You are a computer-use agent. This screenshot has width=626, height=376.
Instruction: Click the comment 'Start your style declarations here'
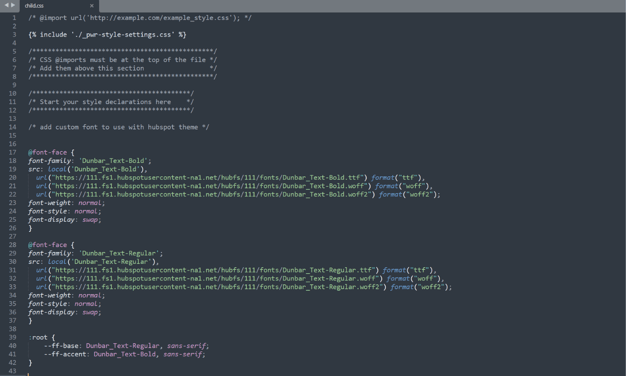pyautogui.click(x=111, y=102)
